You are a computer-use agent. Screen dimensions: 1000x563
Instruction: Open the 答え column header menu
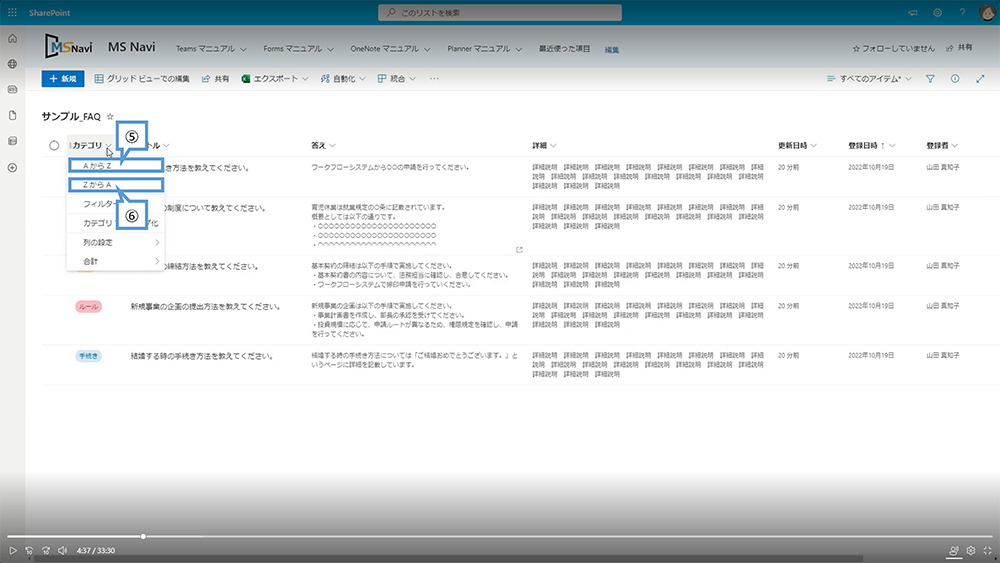tap(323, 145)
